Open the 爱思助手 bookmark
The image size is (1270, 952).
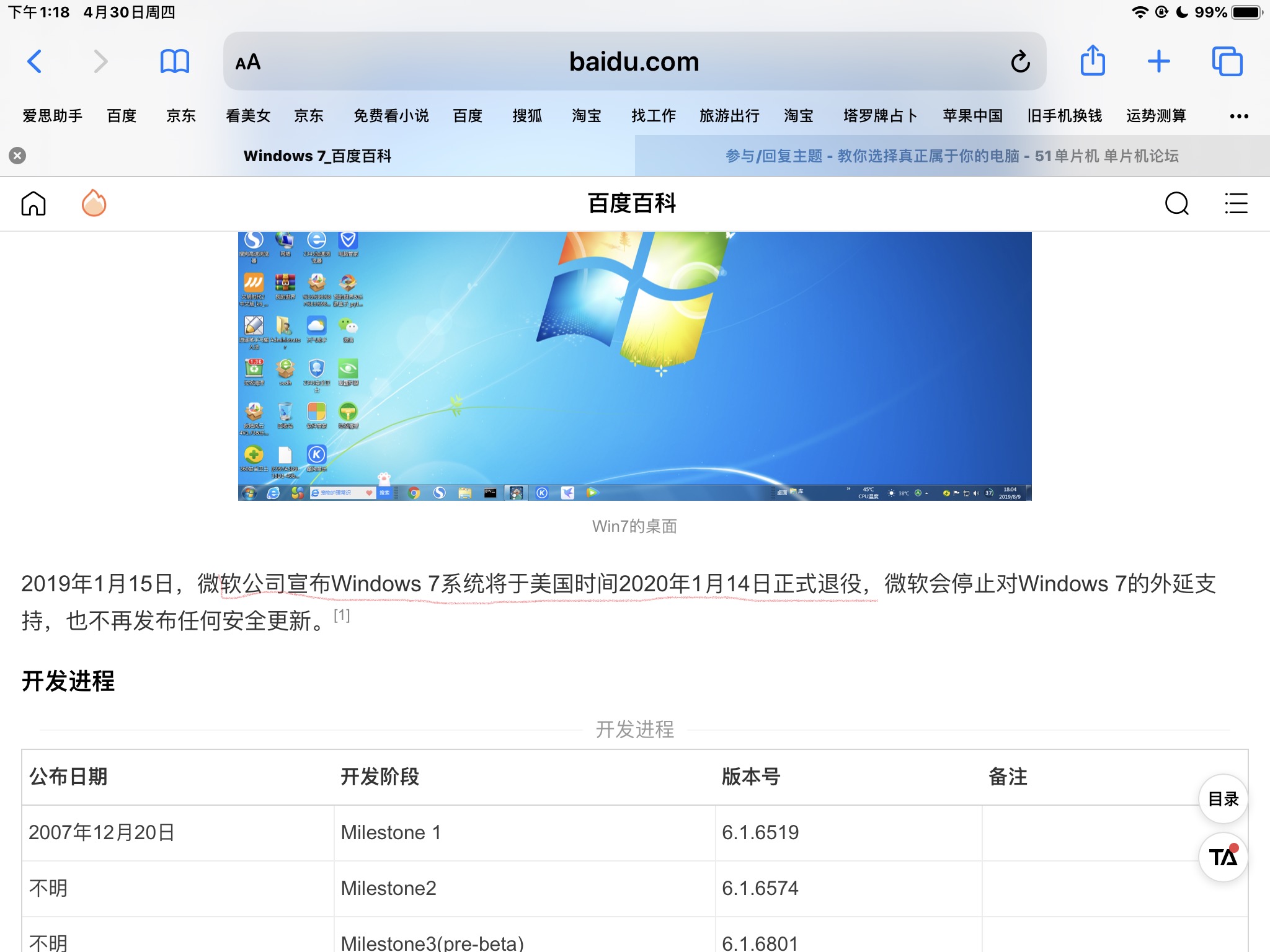pyautogui.click(x=53, y=116)
